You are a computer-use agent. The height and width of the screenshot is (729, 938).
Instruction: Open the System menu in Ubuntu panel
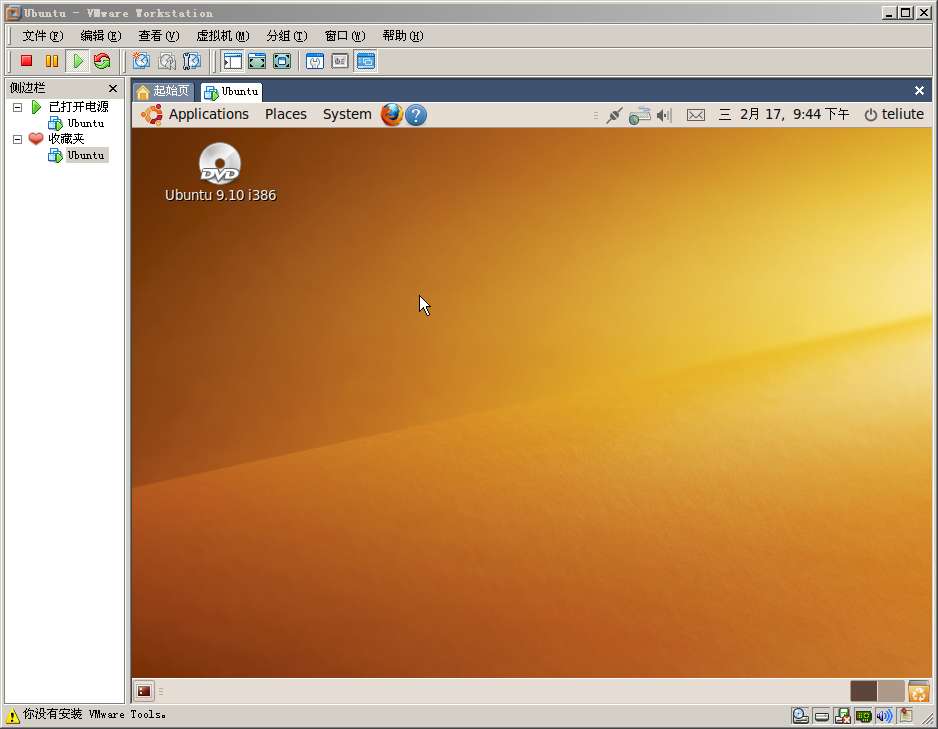click(347, 114)
